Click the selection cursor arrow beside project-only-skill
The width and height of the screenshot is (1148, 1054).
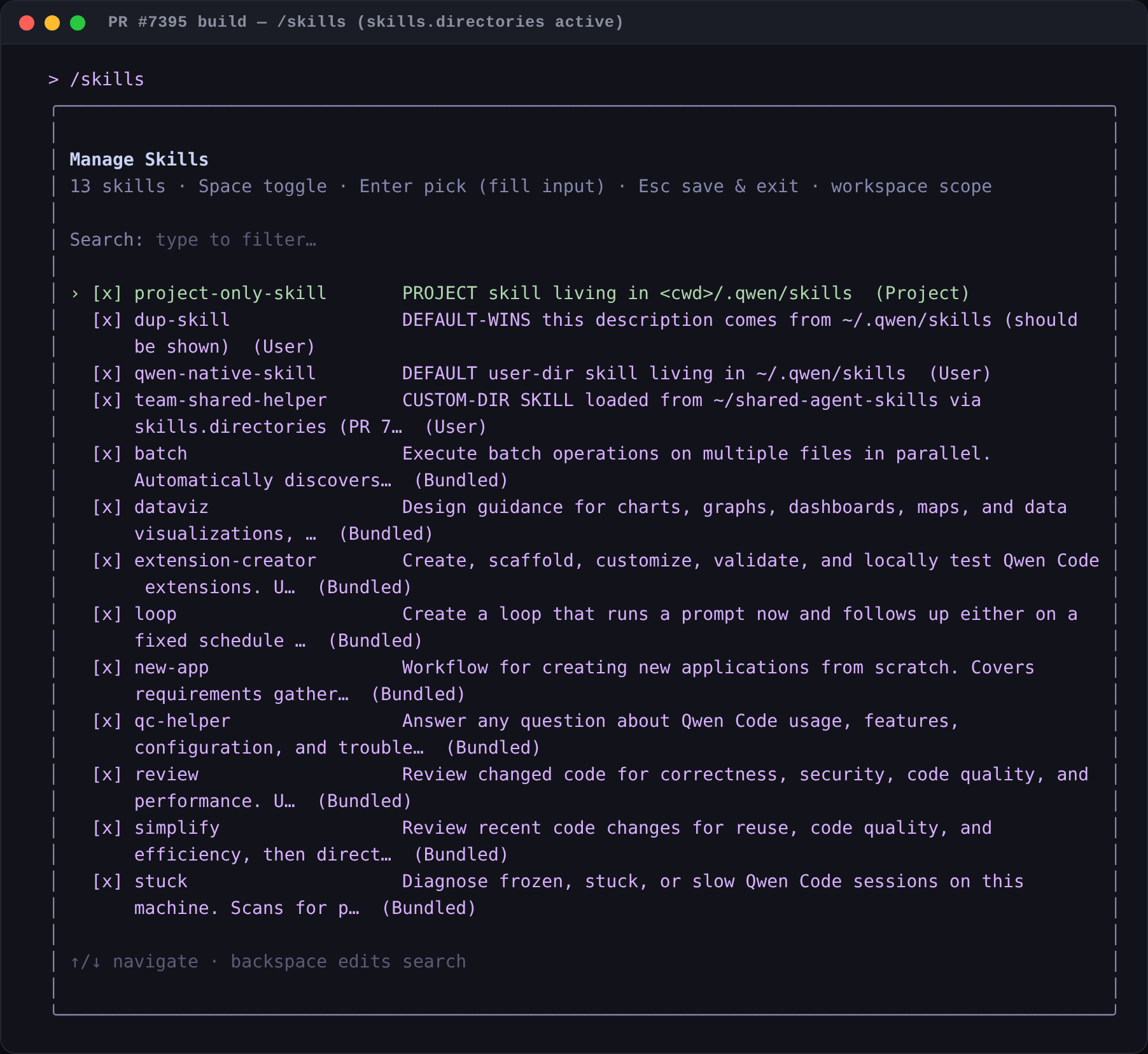(75, 293)
